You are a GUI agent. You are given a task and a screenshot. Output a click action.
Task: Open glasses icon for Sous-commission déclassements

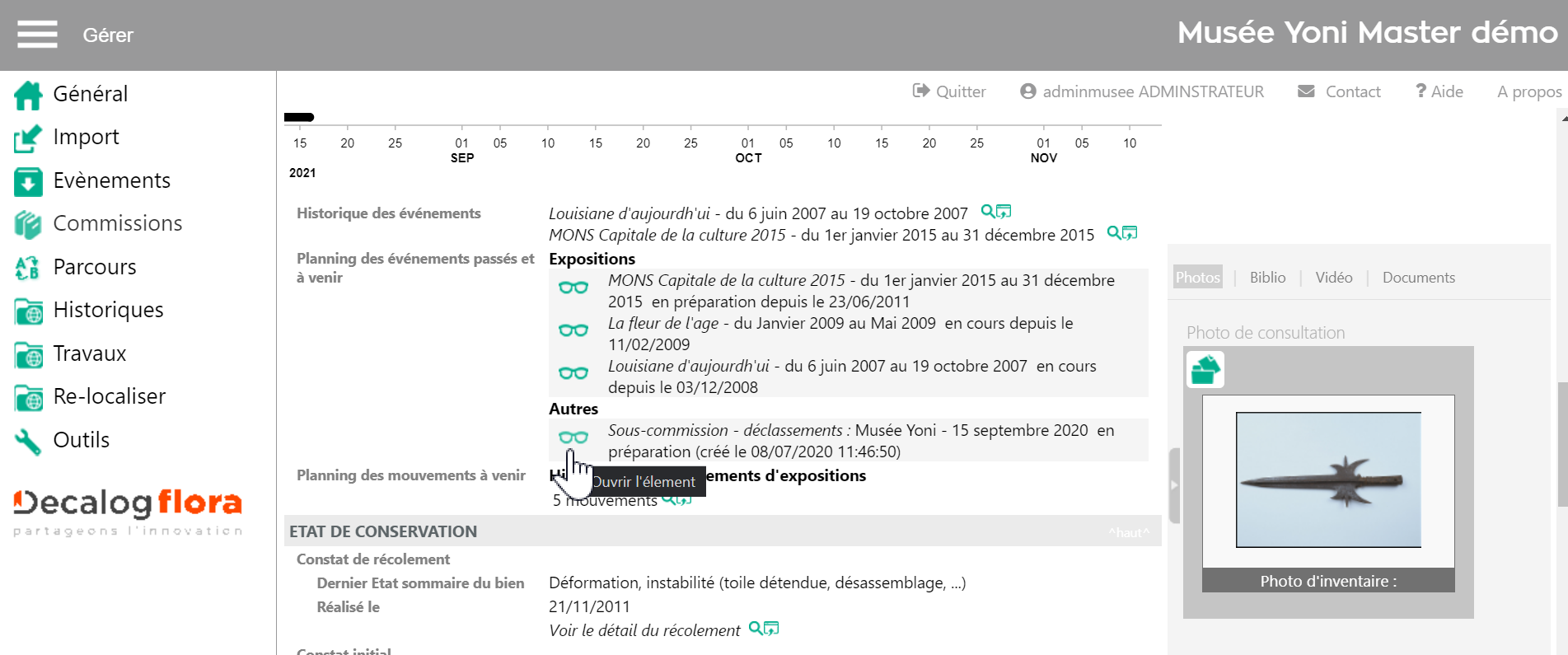pyautogui.click(x=573, y=437)
